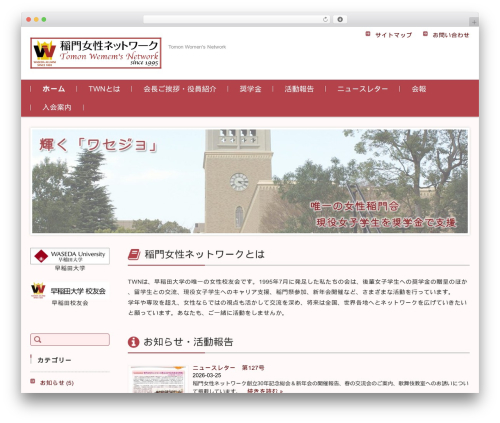This screenshot has width=500, height=423.
Task: Click the newsletter 第127号 thumbnail image
Action: 157,379
